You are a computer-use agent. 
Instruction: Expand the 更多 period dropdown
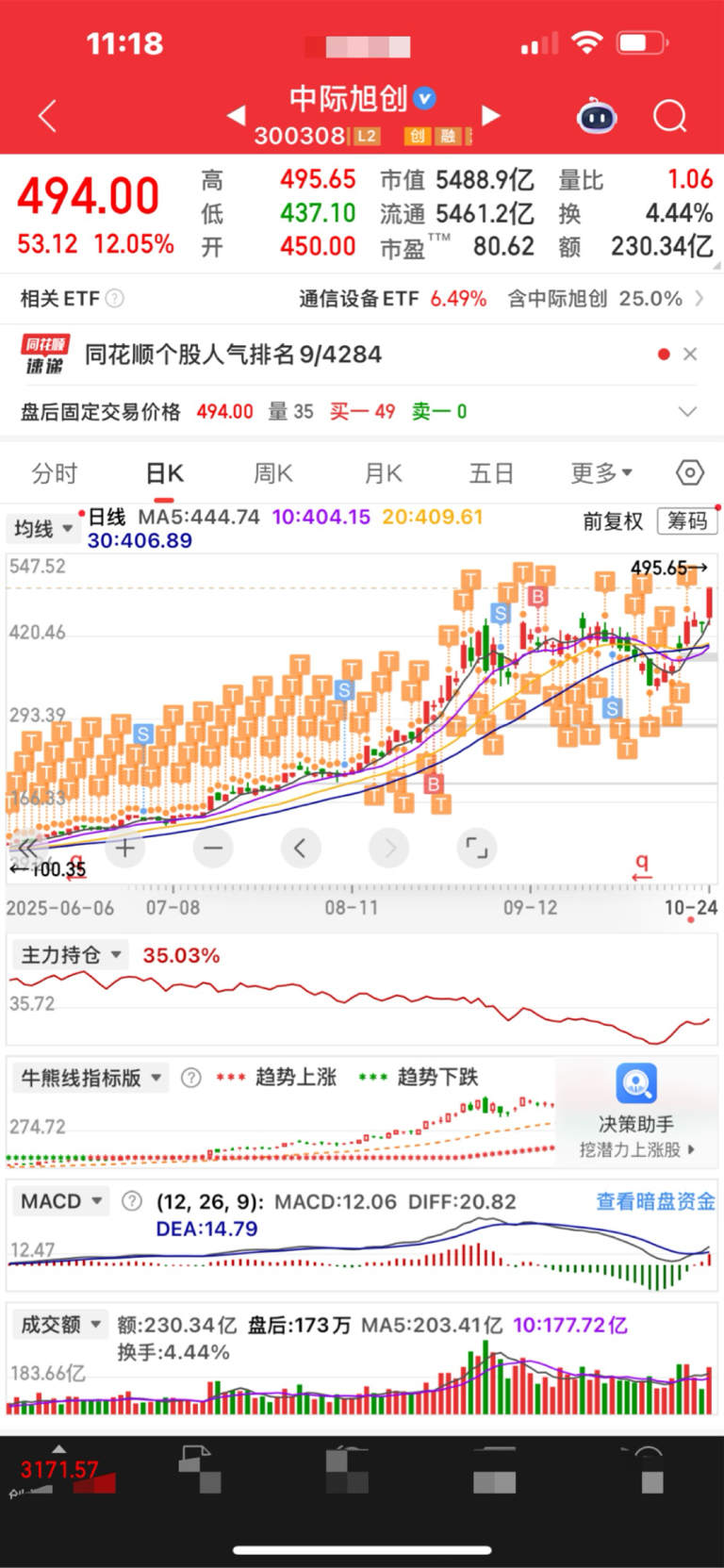pyautogui.click(x=601, y=472)
